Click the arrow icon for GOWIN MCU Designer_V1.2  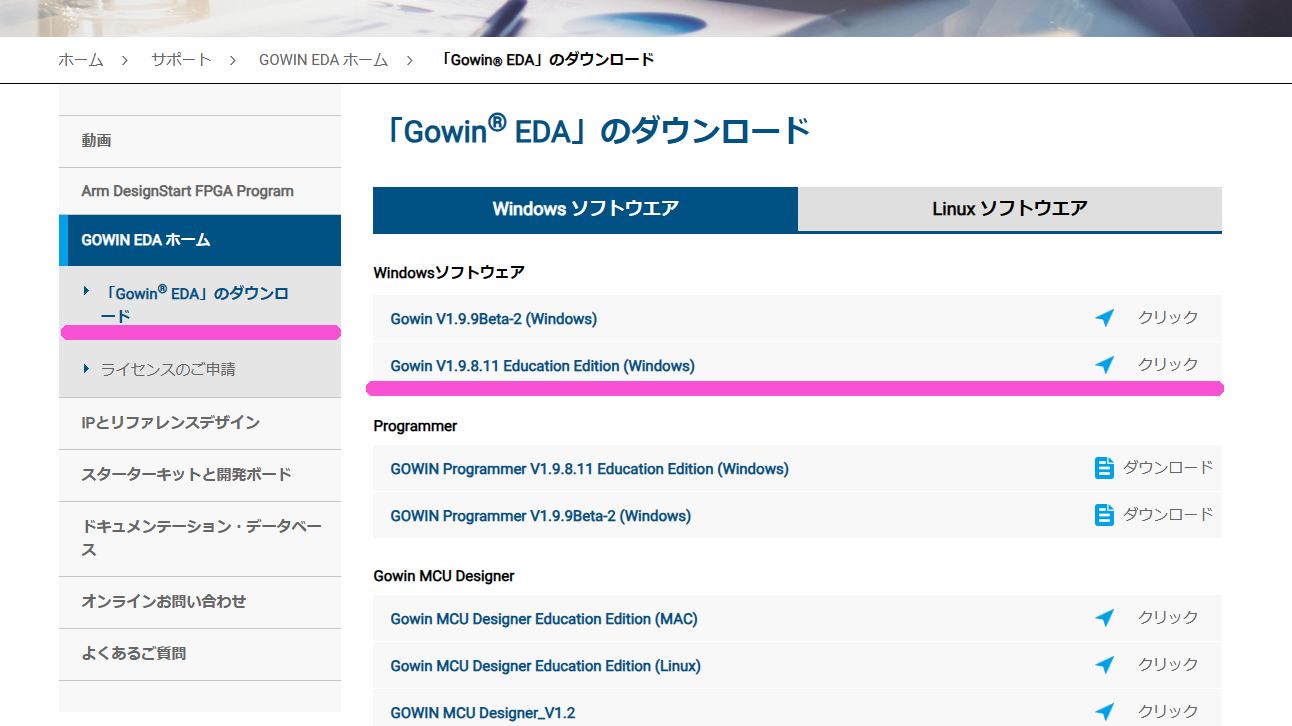[x=1104, y=712]
